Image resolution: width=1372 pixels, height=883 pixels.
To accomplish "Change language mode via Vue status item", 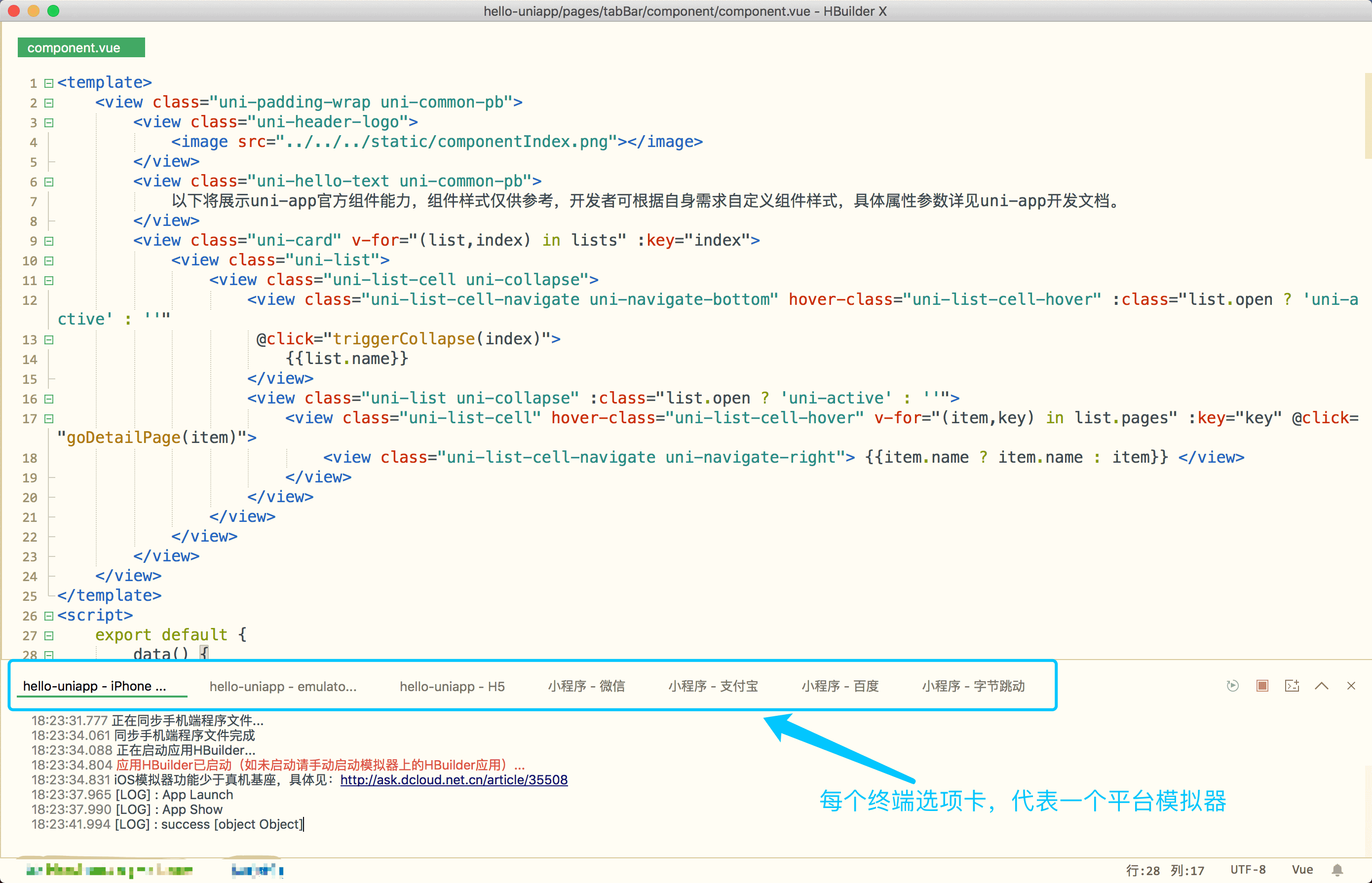I will [1302, 870].
